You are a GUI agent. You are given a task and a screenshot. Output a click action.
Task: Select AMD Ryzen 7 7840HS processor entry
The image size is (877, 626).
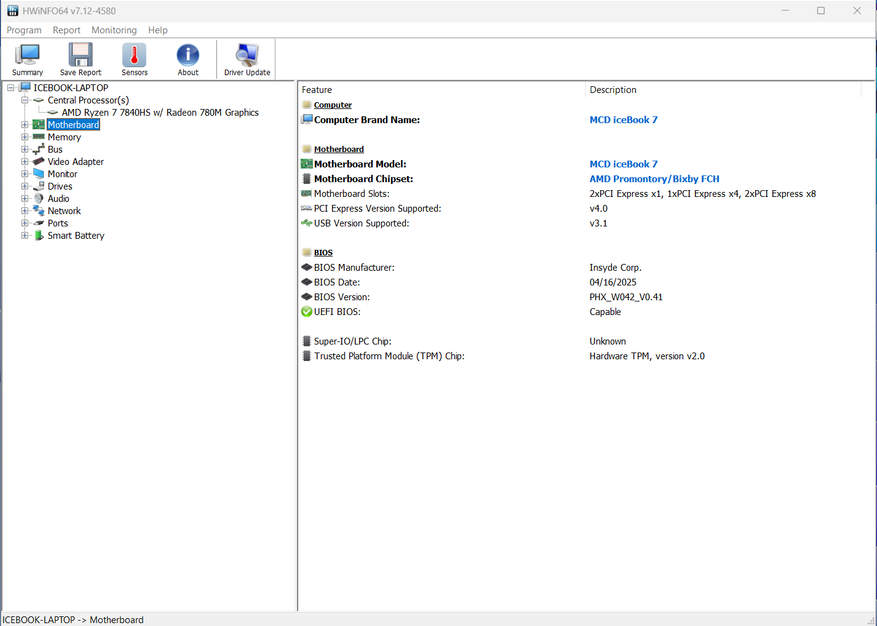(160, 113)
